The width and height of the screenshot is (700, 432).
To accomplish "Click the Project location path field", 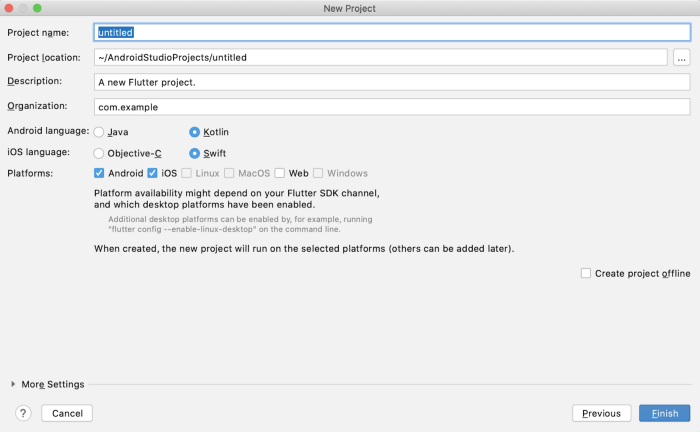I will point(380,57).
